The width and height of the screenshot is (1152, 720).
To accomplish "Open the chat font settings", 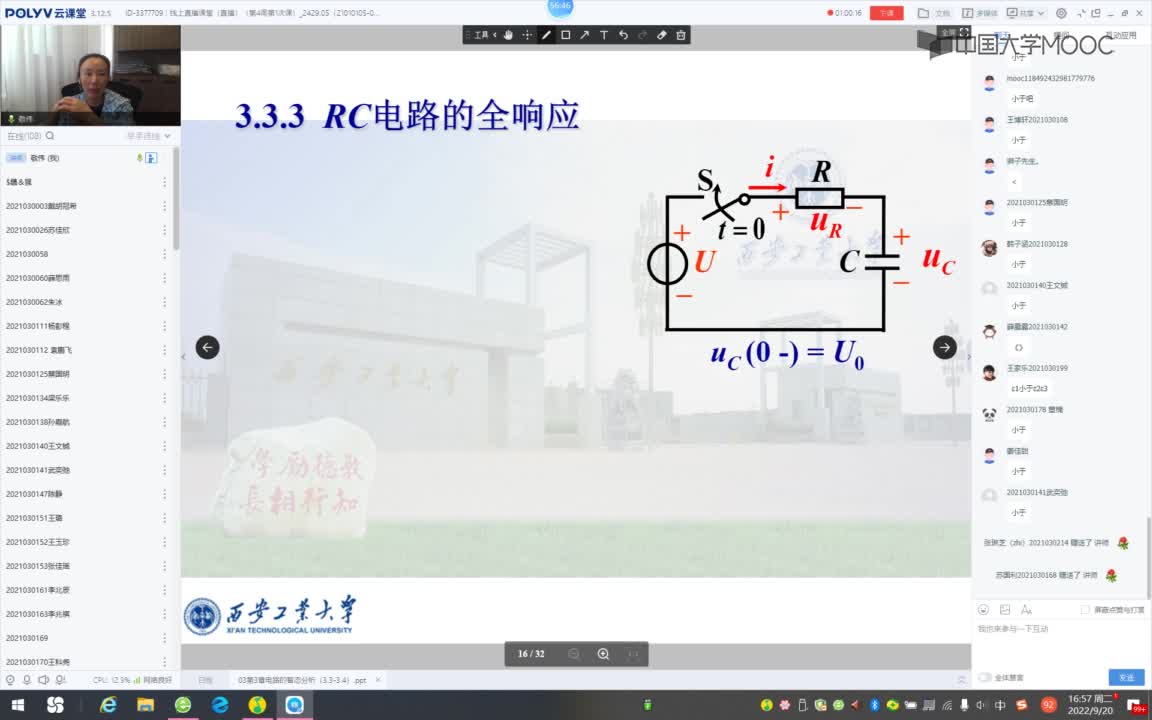I will click(x=1026, y=610).
